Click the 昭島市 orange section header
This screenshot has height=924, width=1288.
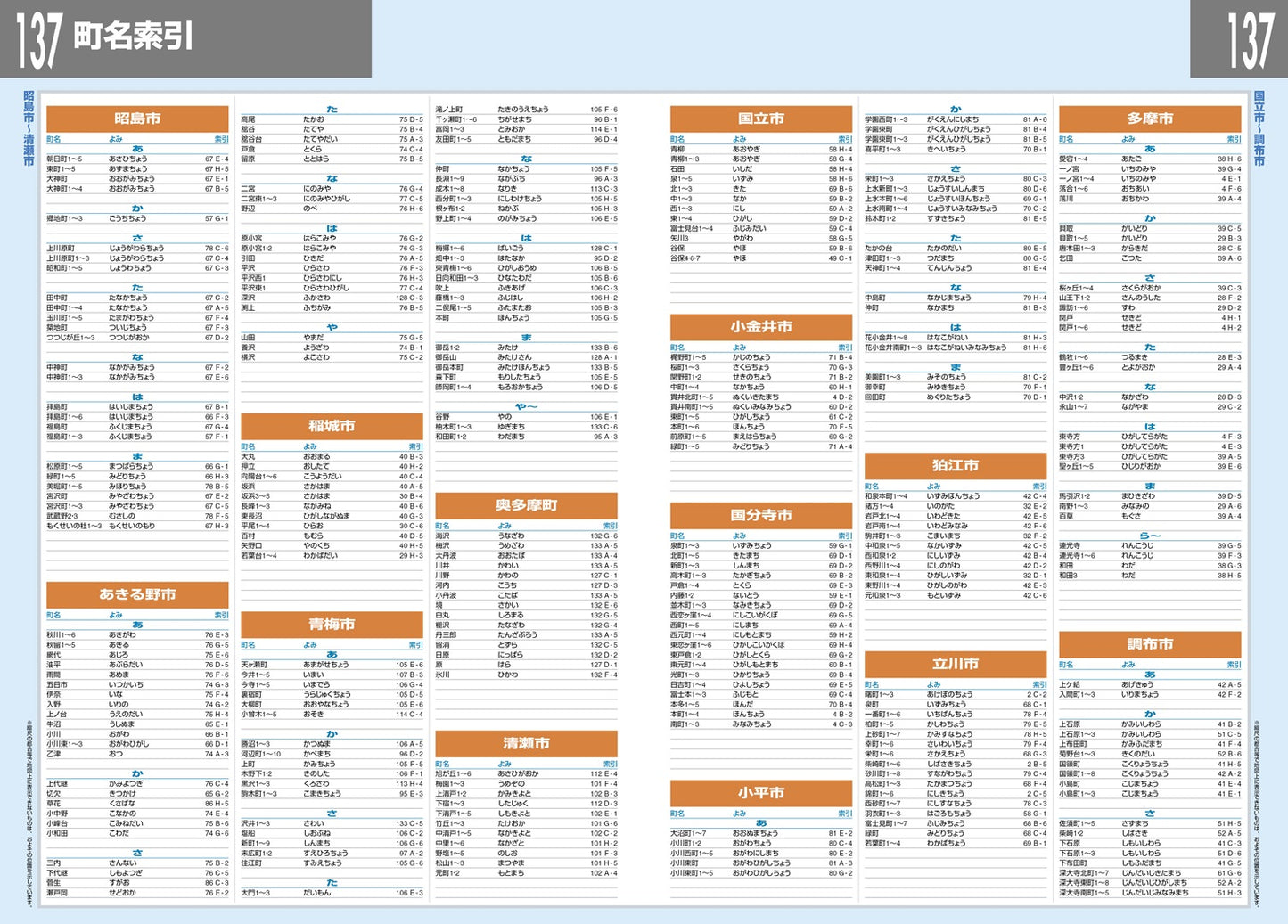coord(137,119)
